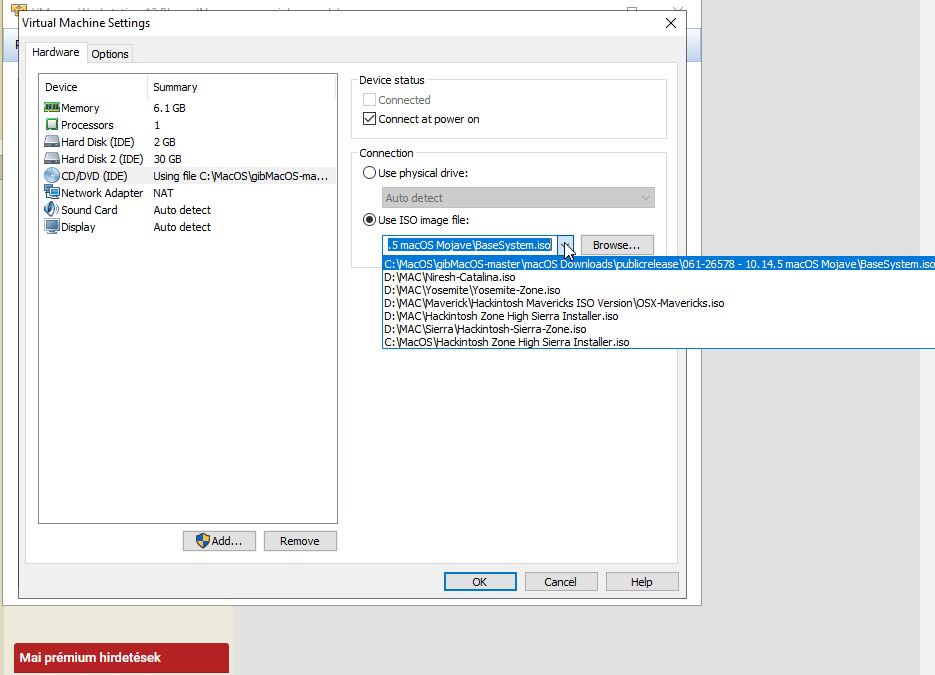Screen dimensions: 935x675
Task: Click the Cancel button
Action: tap(561, 582)
